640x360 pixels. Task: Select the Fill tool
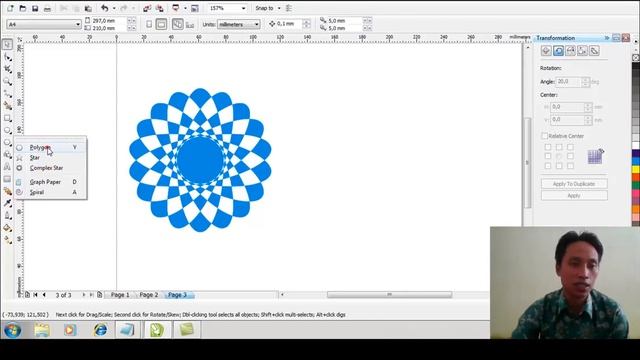[x=7, y=227]
